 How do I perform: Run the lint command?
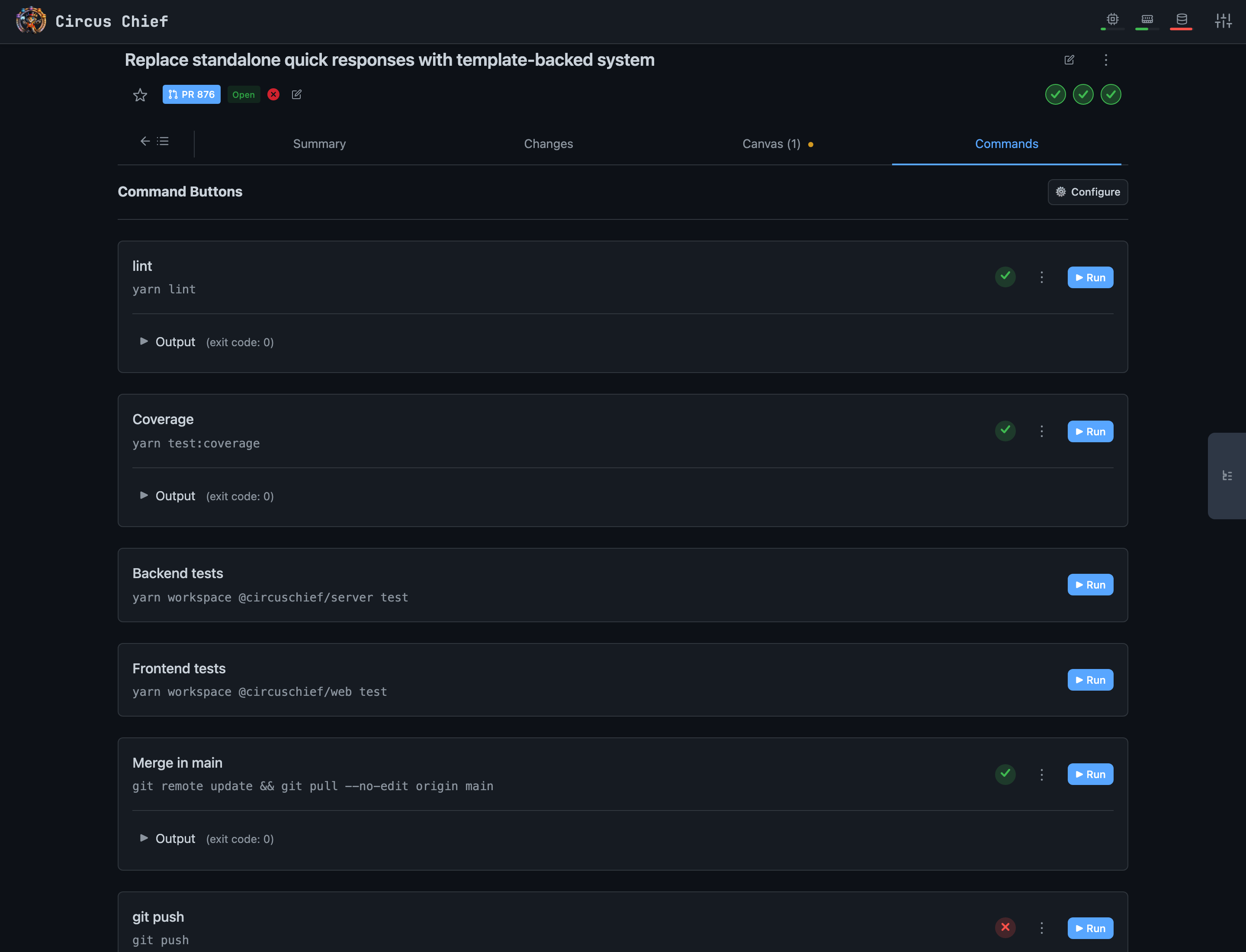1090,278
